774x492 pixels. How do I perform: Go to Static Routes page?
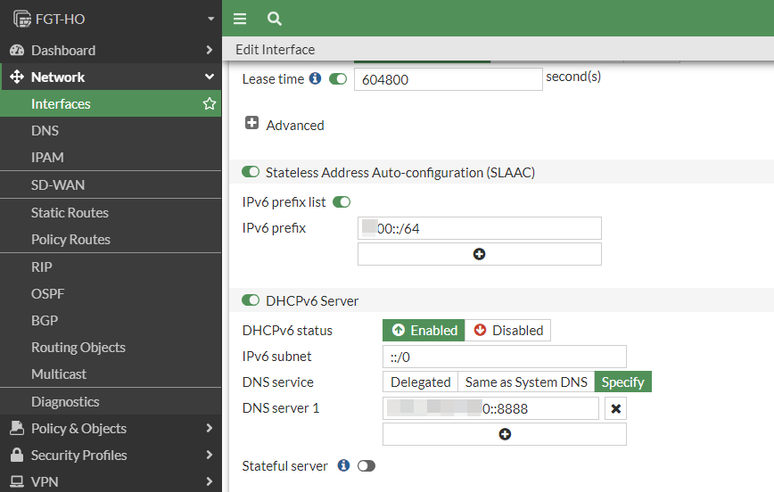(70, 212)
